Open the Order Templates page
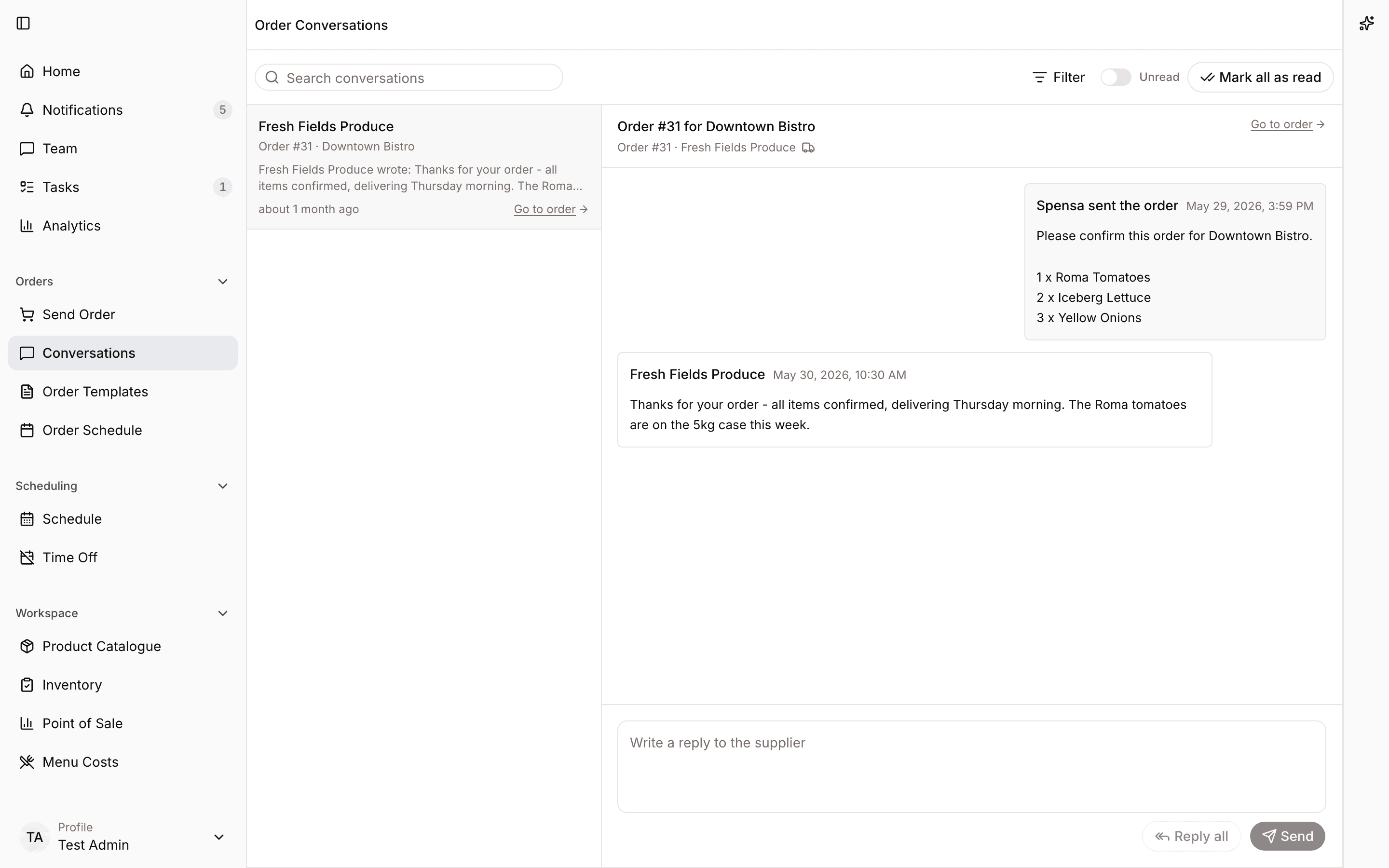 pos(123,392)
